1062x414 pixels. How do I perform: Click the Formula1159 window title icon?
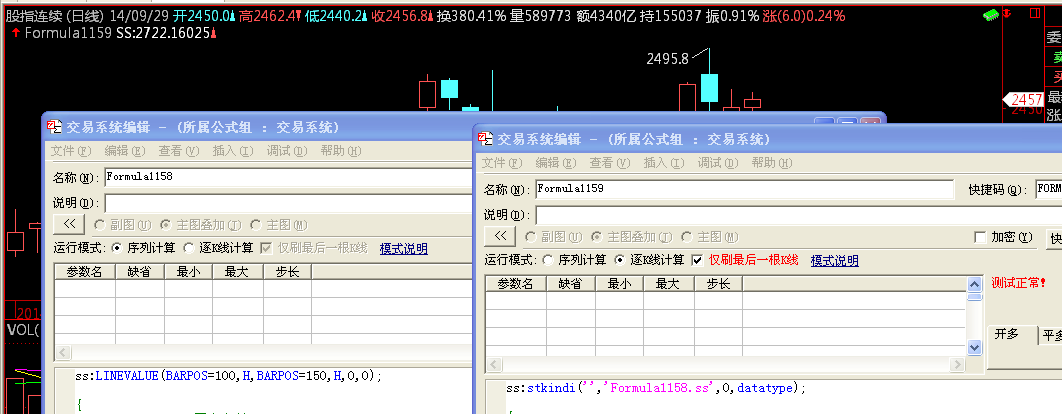click(x=485, y=139)
